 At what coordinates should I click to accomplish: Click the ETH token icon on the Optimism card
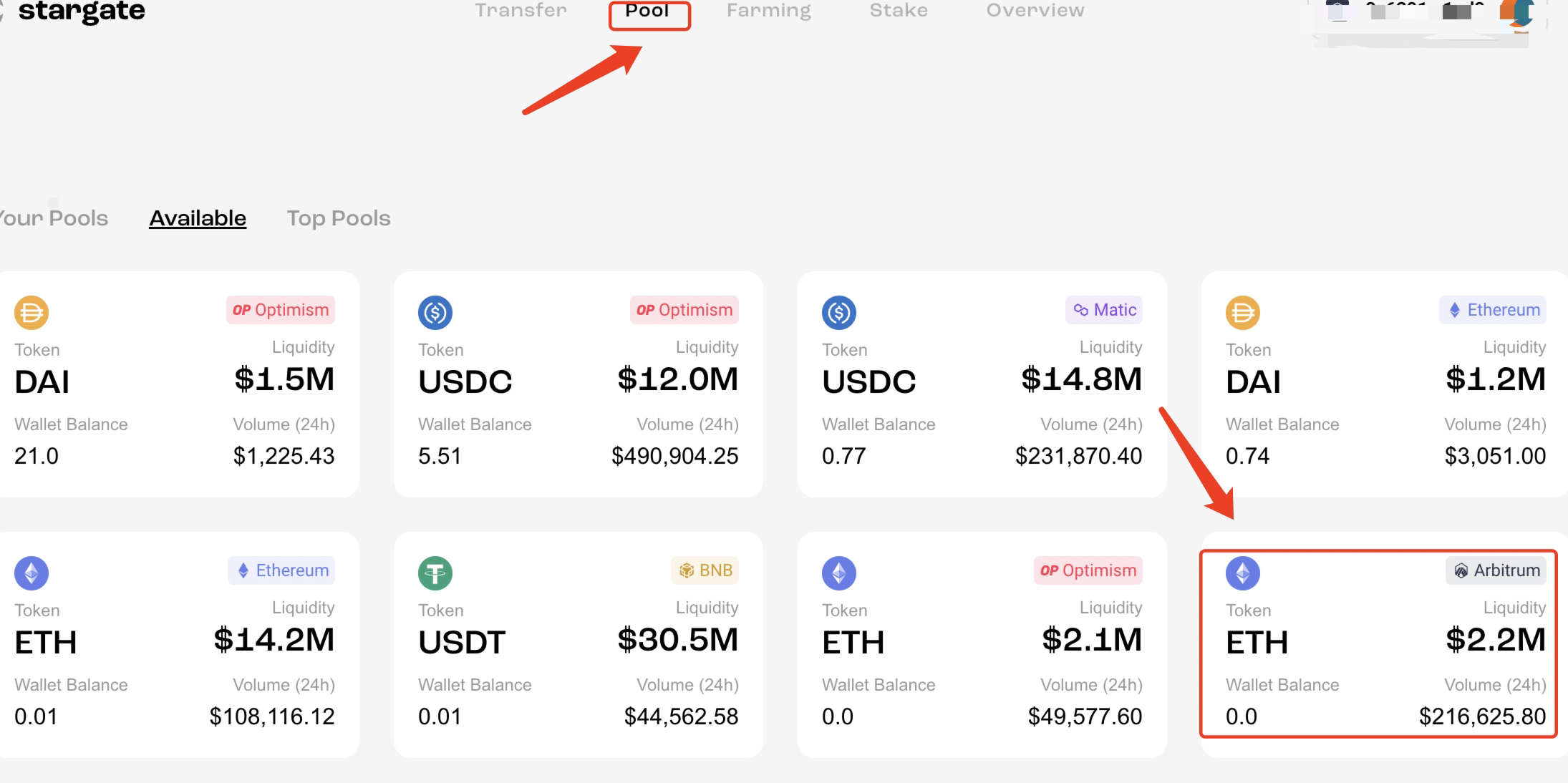839,573
